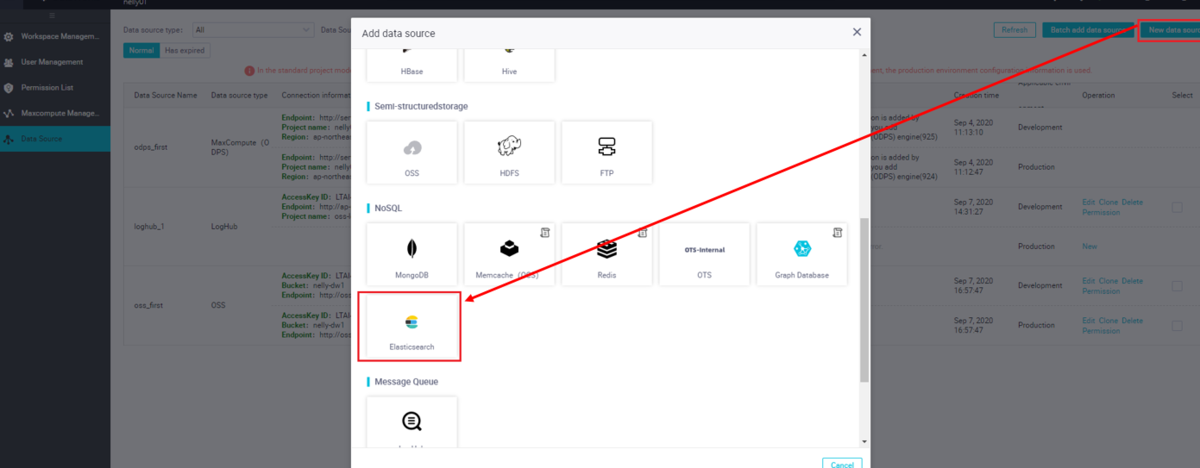Click the Workspace Management gear icon

(10, 37)
